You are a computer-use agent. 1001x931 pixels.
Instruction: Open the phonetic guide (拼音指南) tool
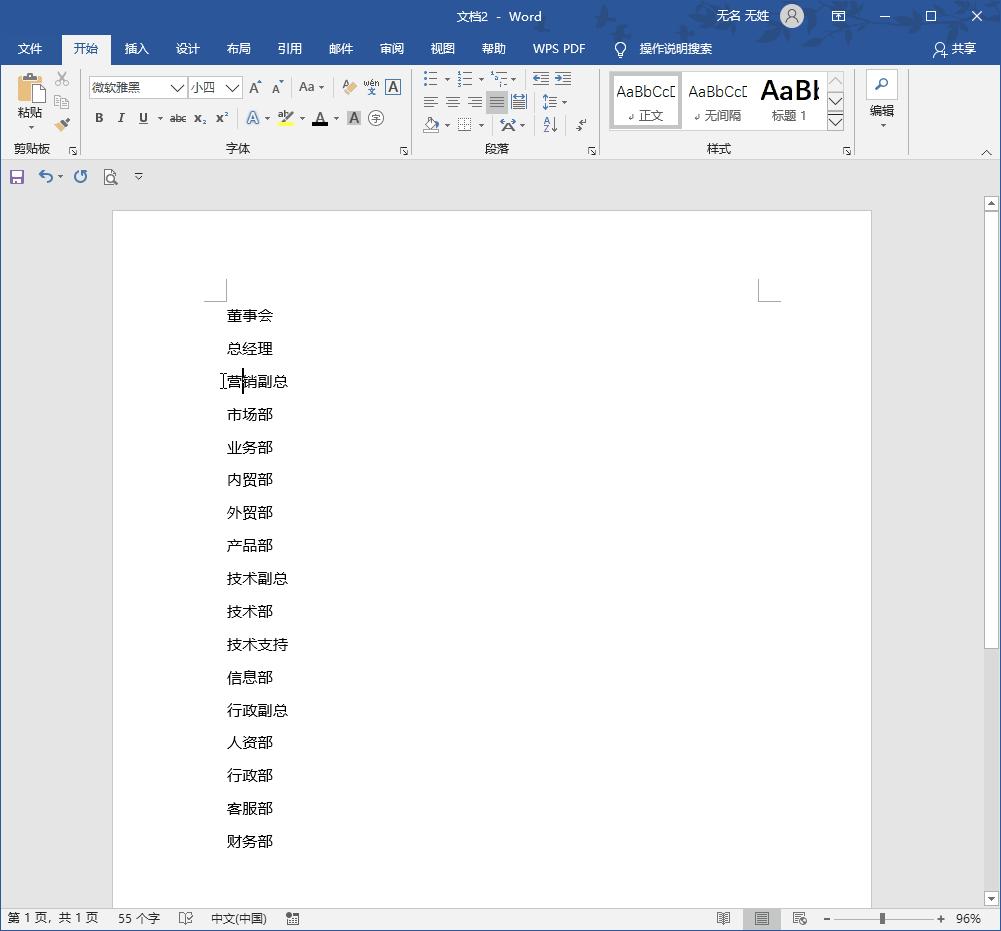pos(369,86)
